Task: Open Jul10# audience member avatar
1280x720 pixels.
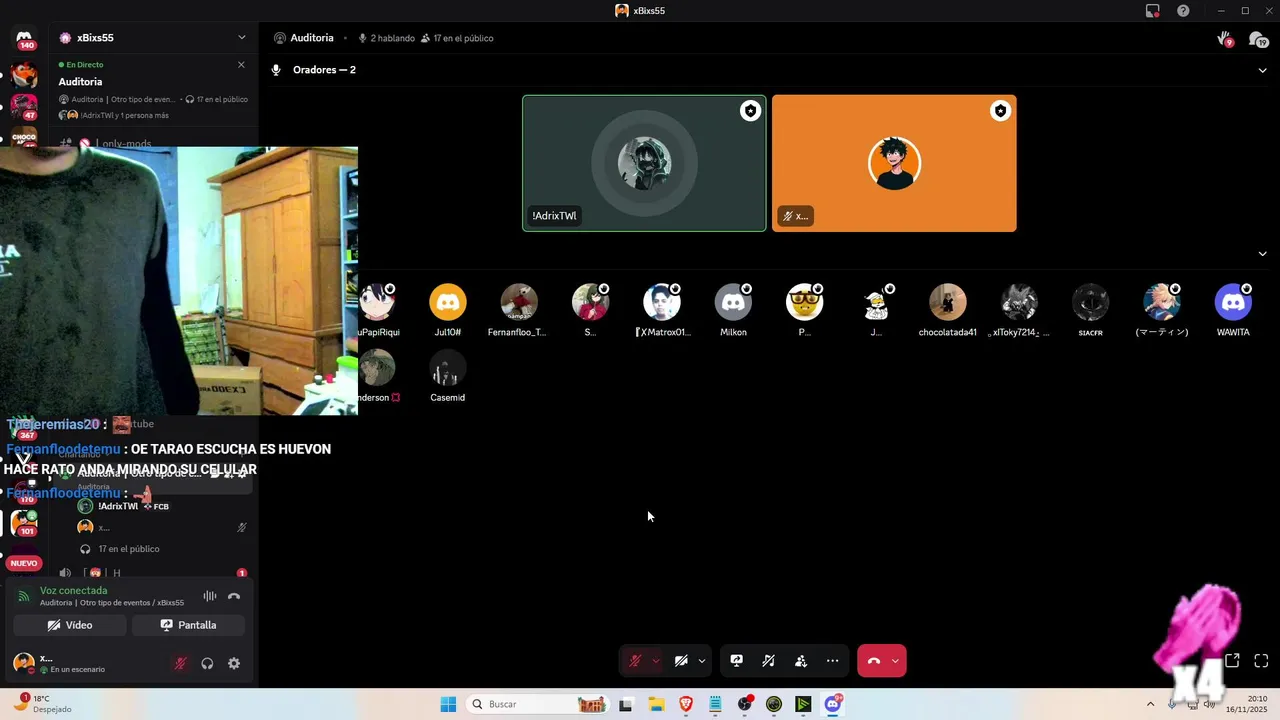Action: pyautogui.click(x=447, y=302)
